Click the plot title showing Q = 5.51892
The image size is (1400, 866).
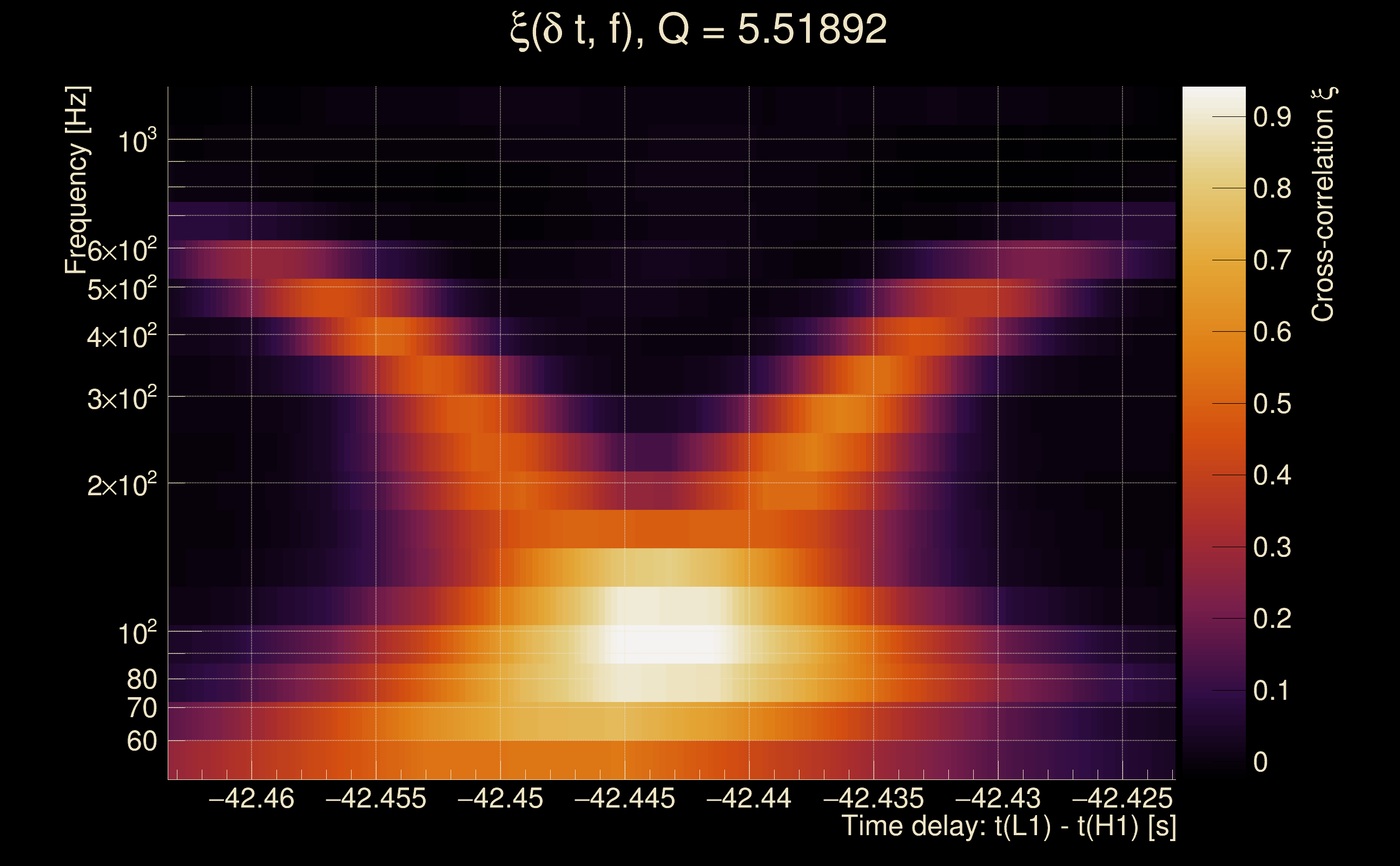point(698,30)
